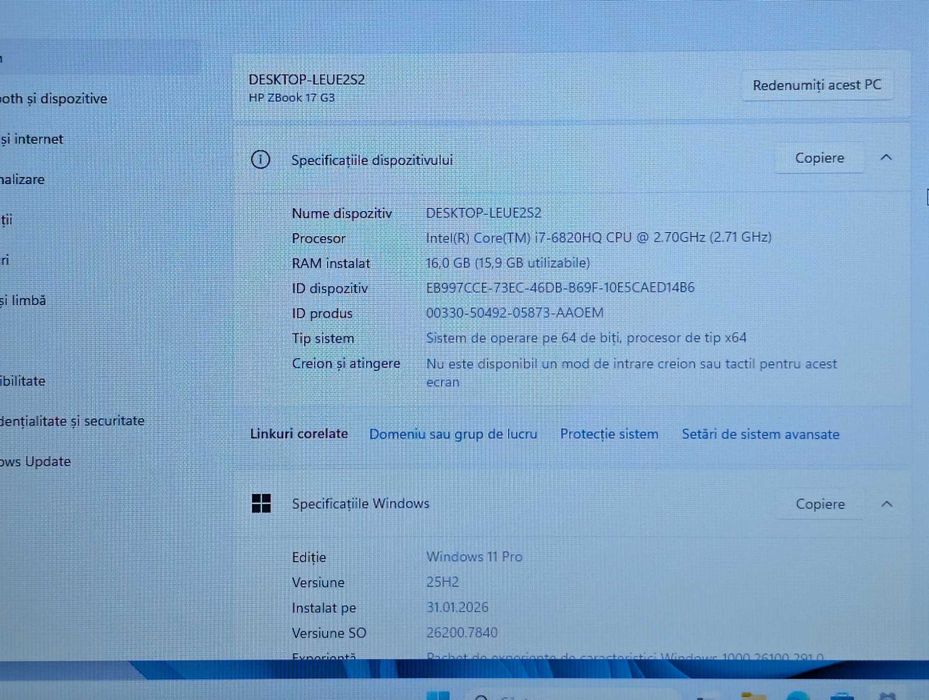Click the Creion și atingere label
Image resolution: width=929 pixels, height=700 pixels.
point(346,363)
